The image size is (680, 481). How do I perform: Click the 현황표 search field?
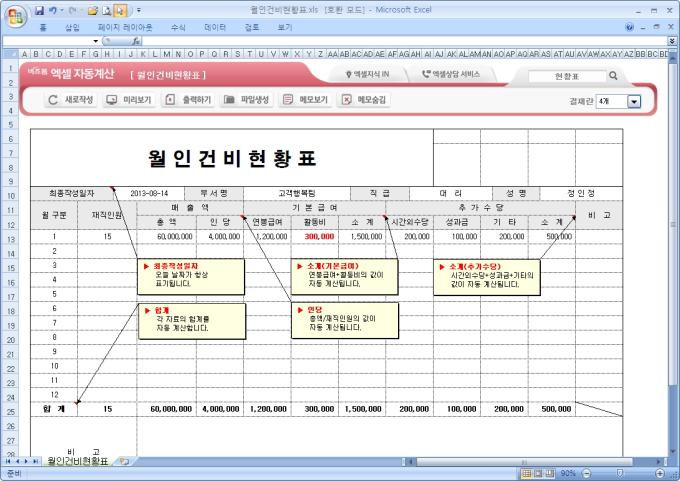567,76
